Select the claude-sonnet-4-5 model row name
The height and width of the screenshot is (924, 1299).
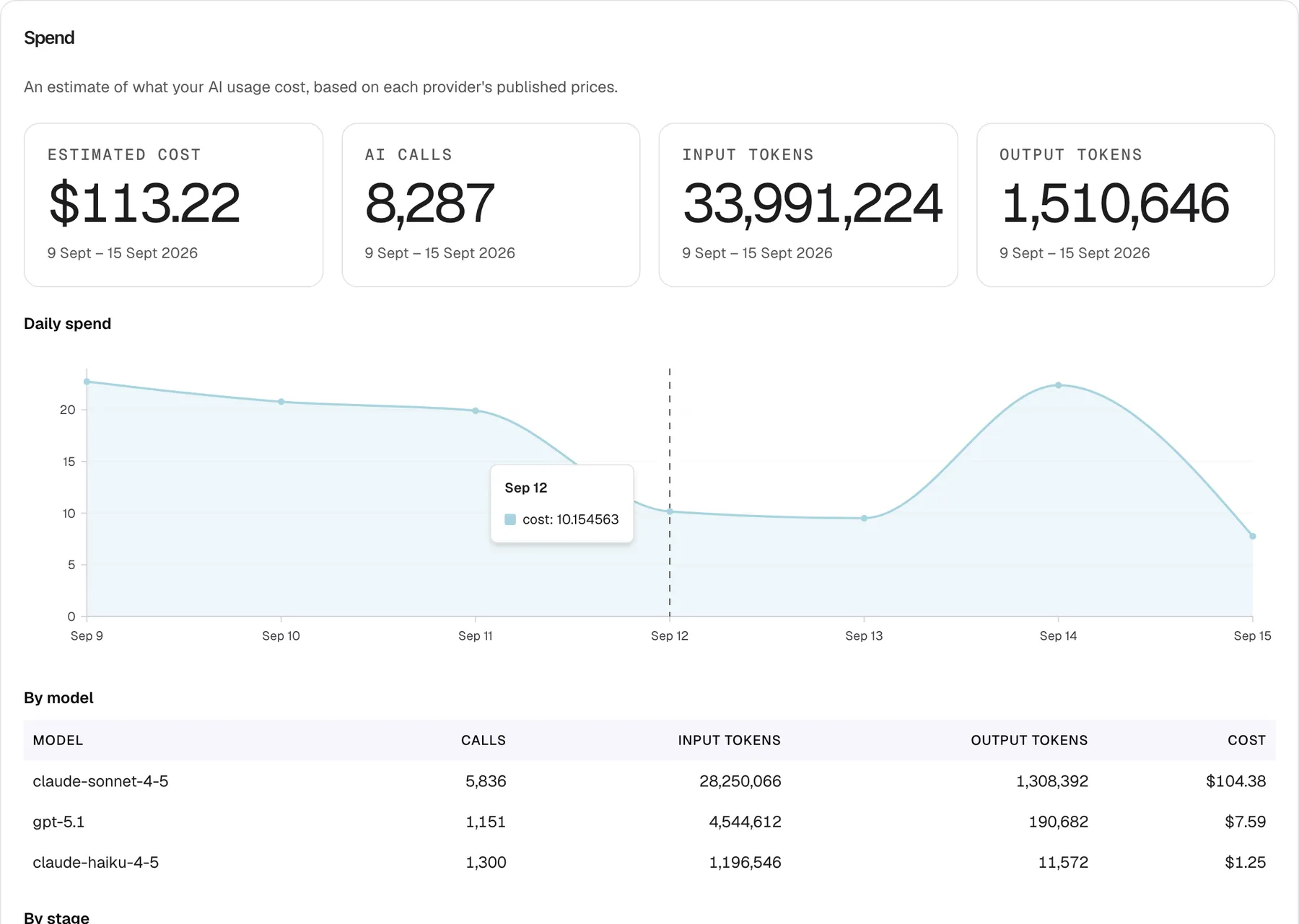coord(100,781)
